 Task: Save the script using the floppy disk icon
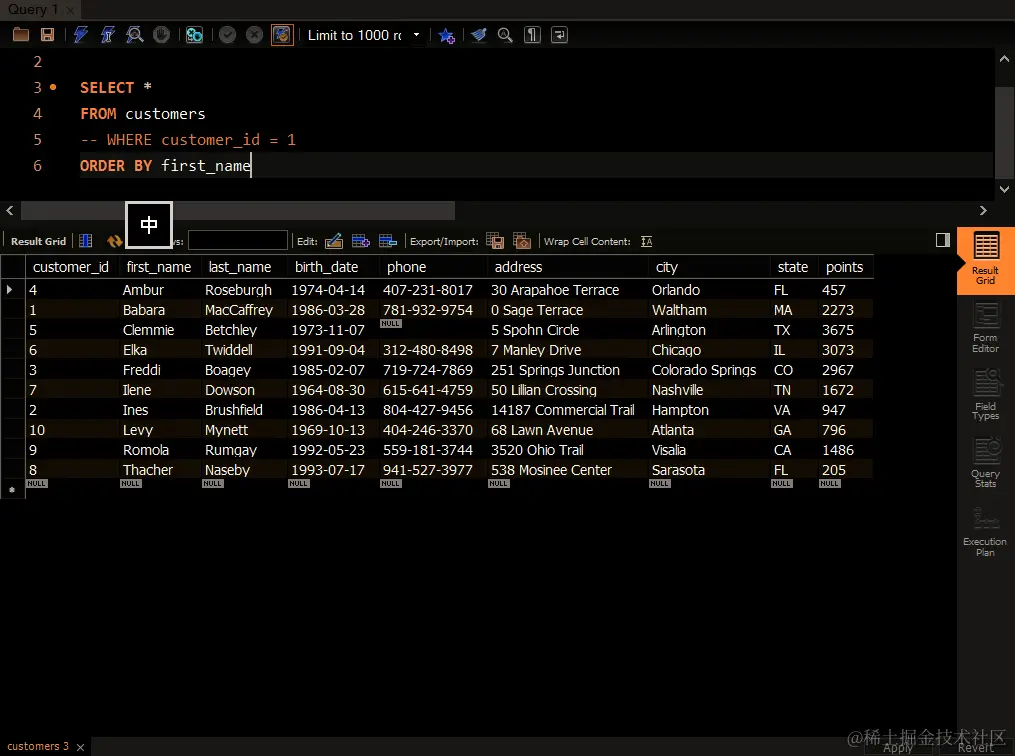(x=47, y=35)
